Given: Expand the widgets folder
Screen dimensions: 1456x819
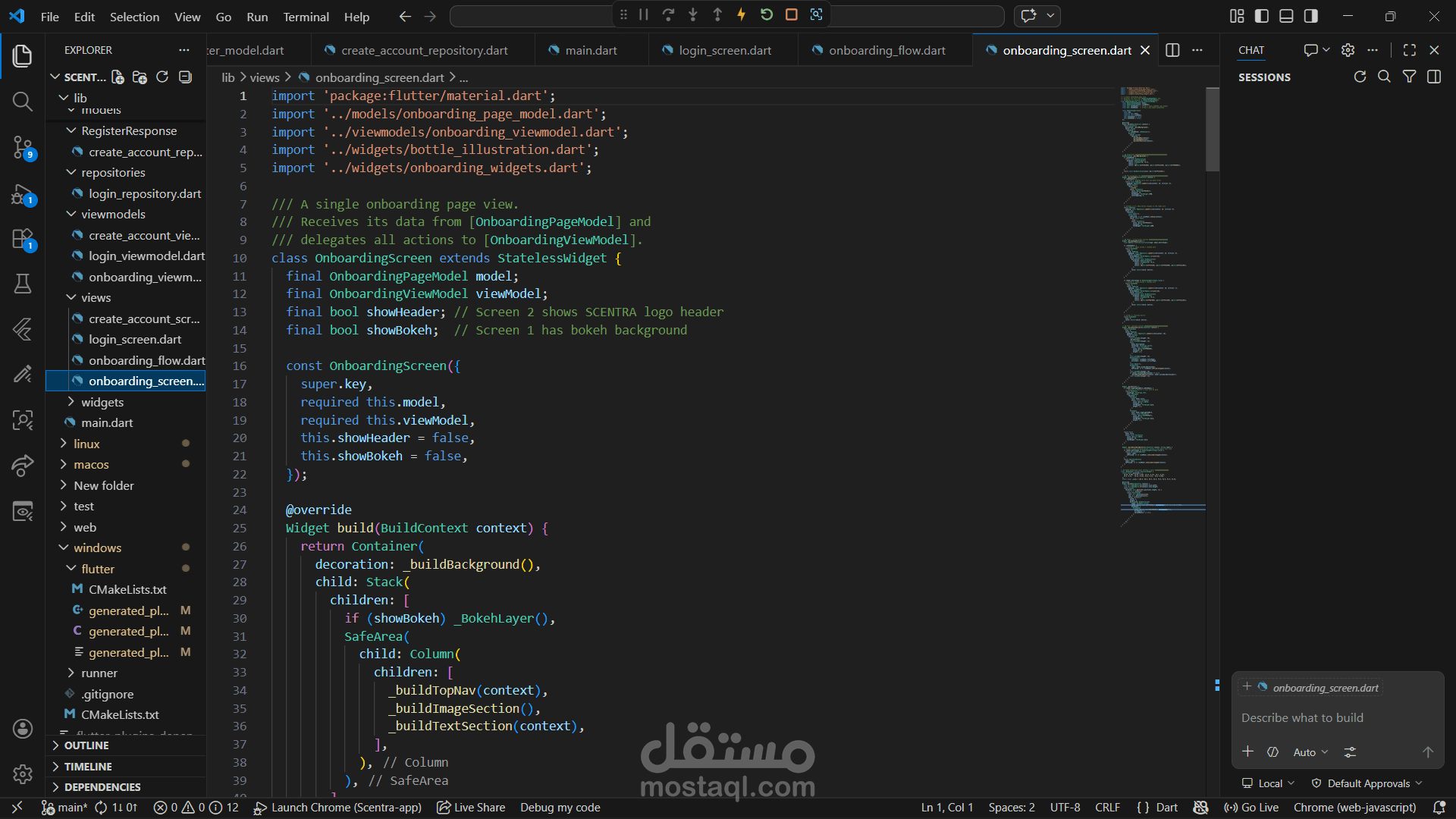Looking at the screenshot, I should 102,402.
